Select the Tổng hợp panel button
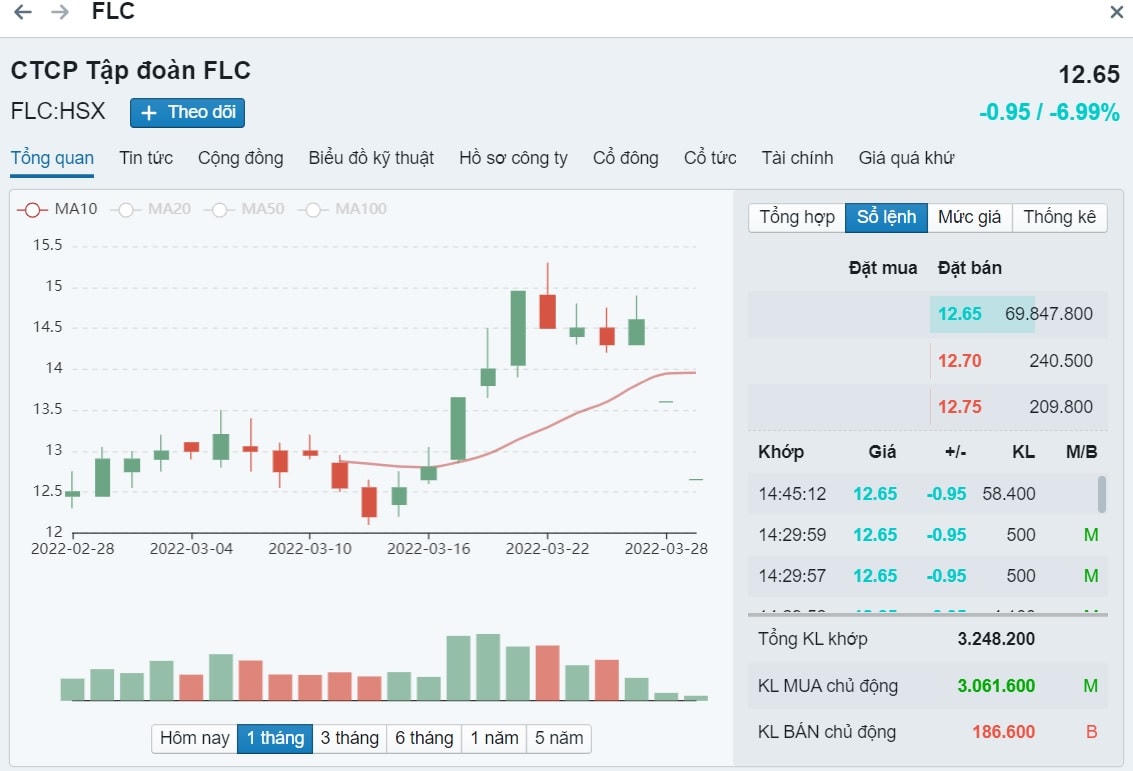1133x771 pixels. coord(797,217)
